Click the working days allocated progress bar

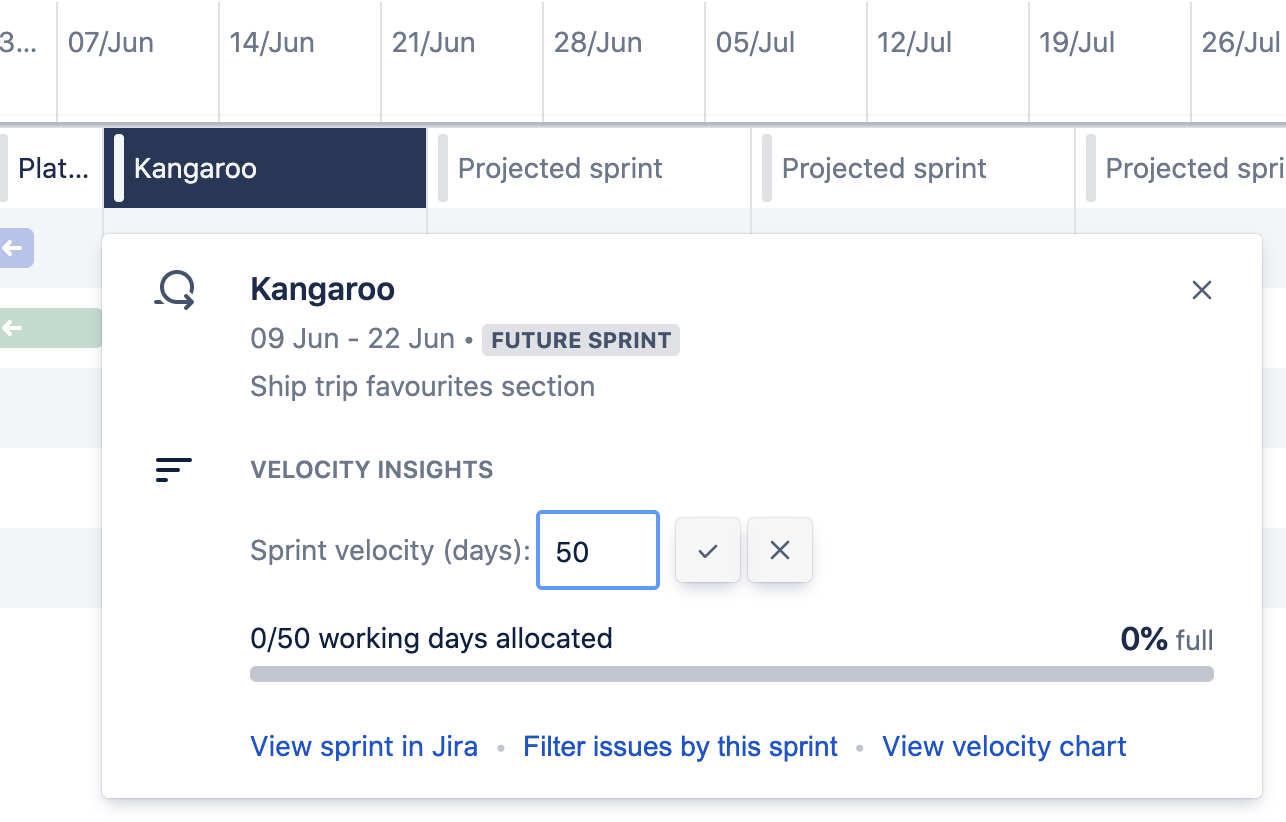(732, 674)
